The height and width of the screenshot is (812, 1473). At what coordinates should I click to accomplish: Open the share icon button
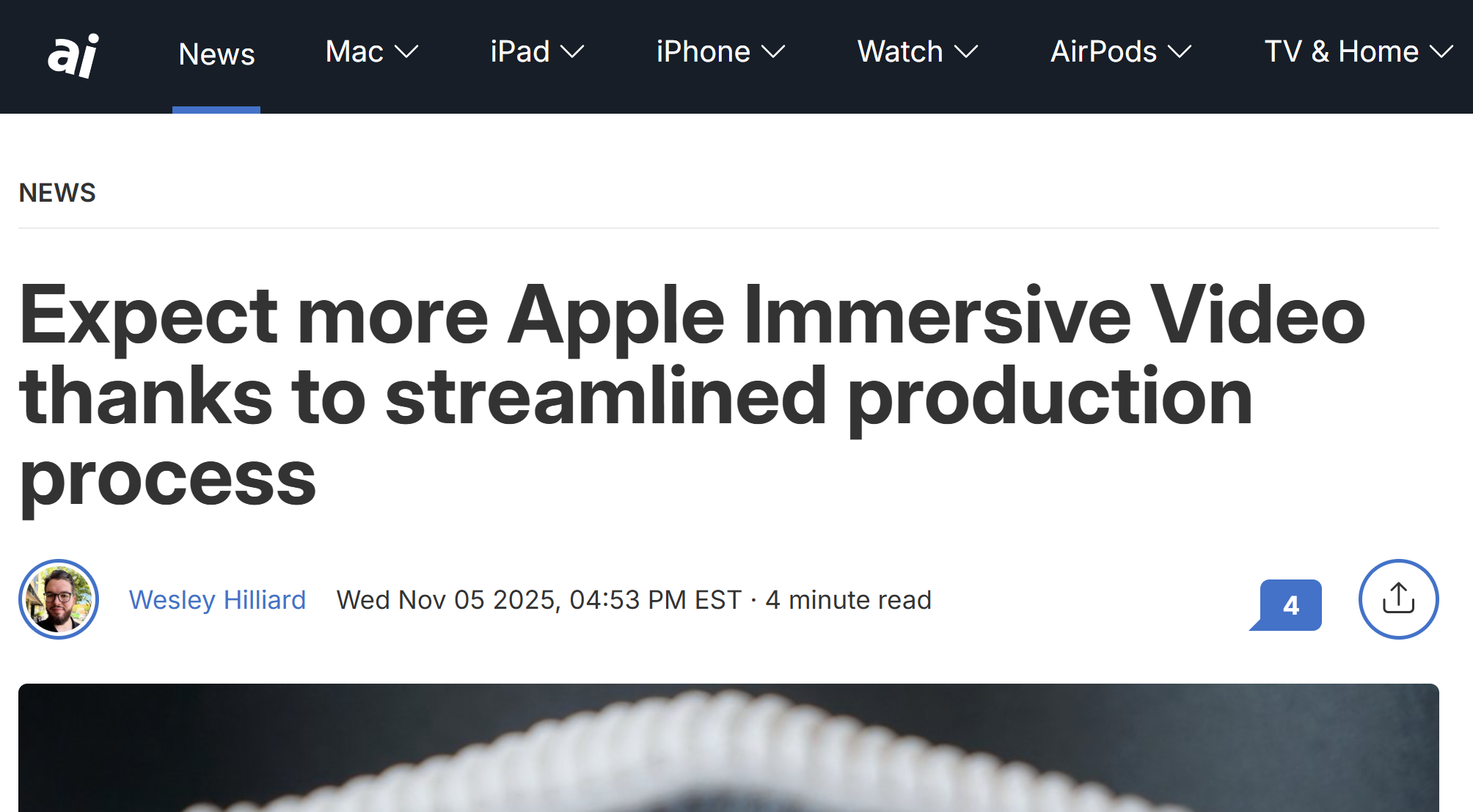1398,599
